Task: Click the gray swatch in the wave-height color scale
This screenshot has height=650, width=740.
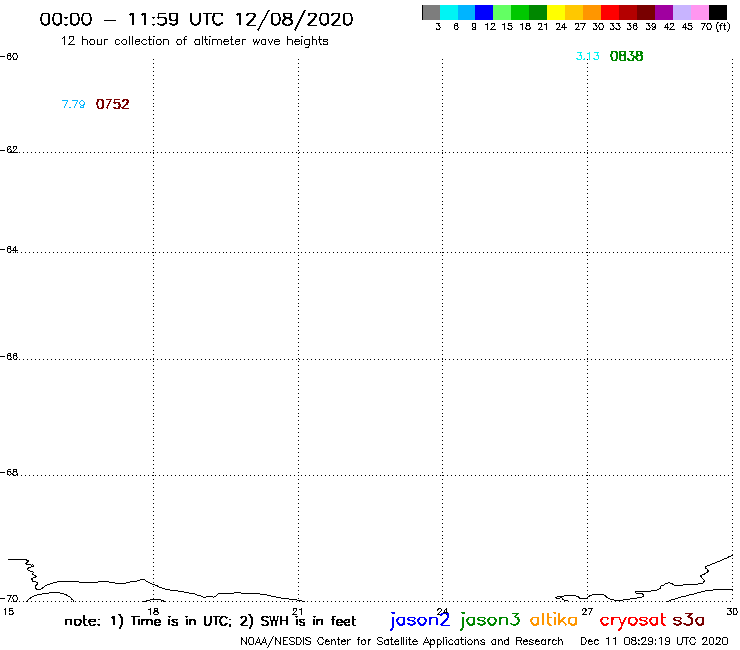Action: (431, 12)
